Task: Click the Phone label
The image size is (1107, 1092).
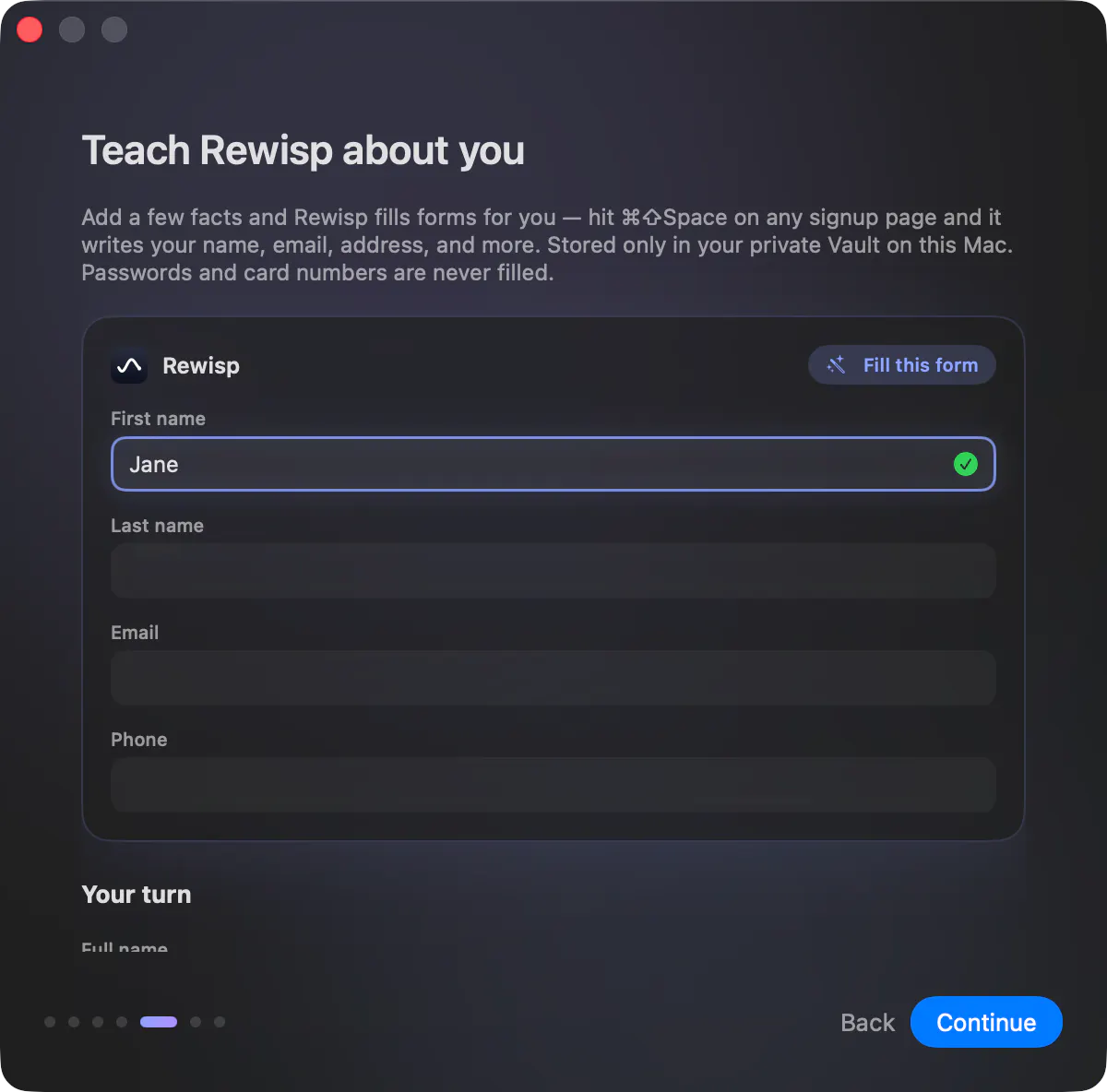Action: [139, 740]
